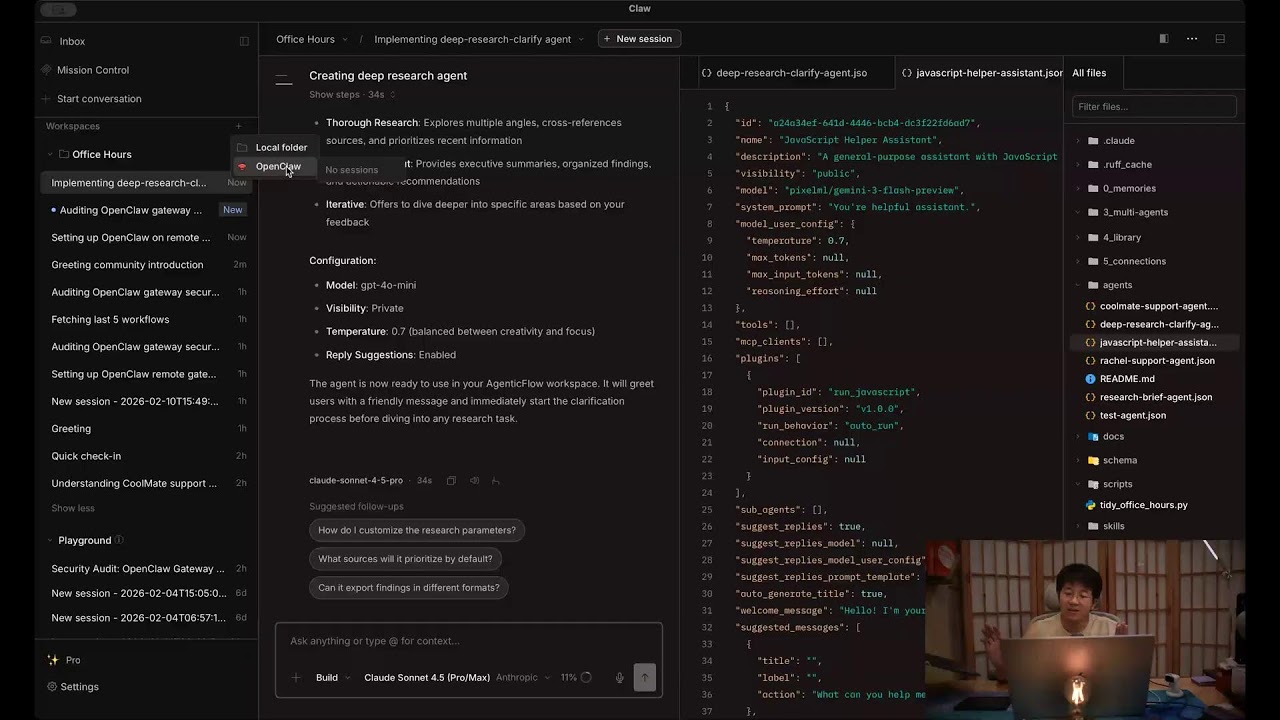This screenshot has height=720, width=1280.
Task: Open the Office Hours breadcrumb dropdown
Action: [x=345, y=39]
